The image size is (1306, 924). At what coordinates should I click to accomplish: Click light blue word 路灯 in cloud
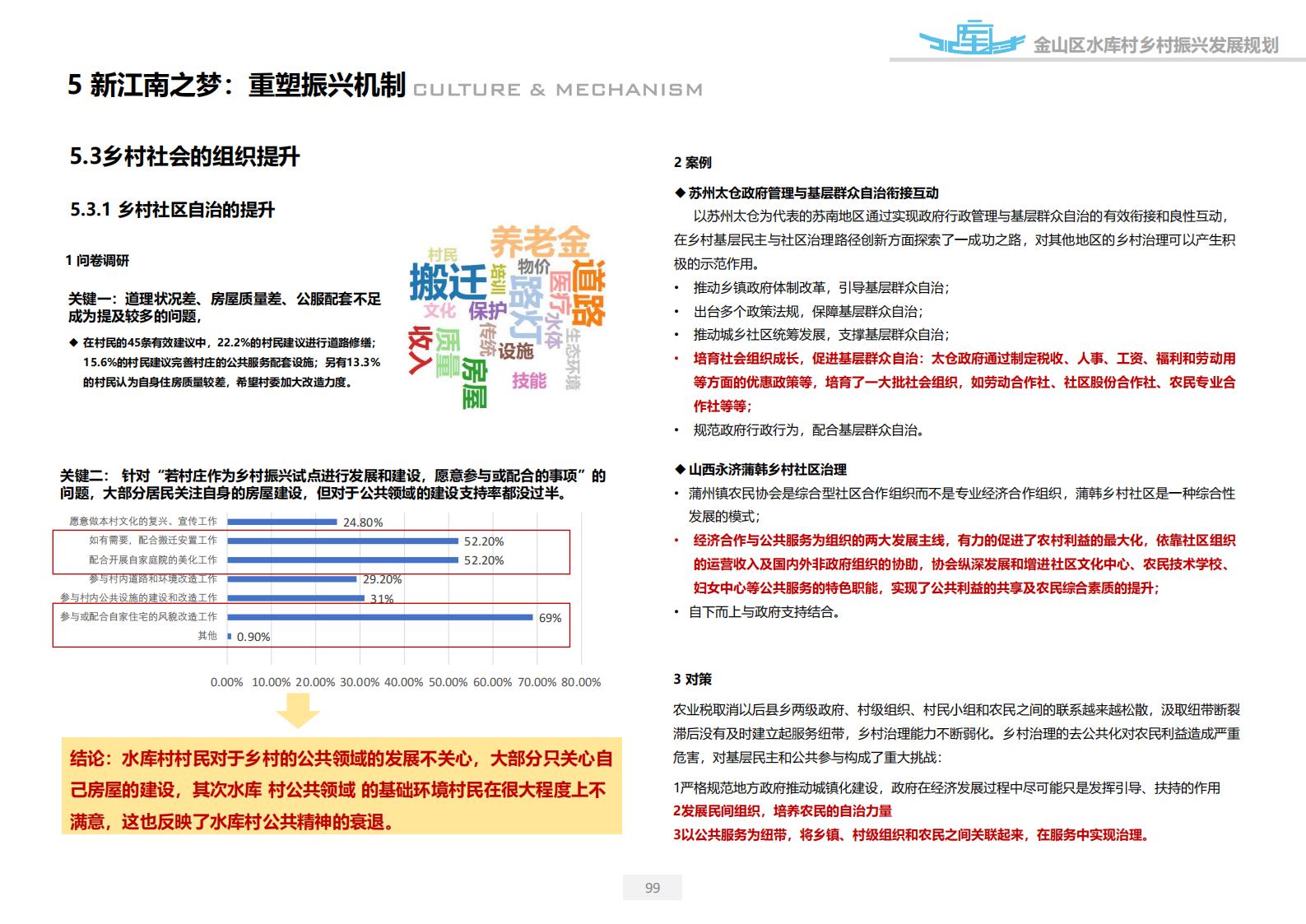tap(527, 311)
